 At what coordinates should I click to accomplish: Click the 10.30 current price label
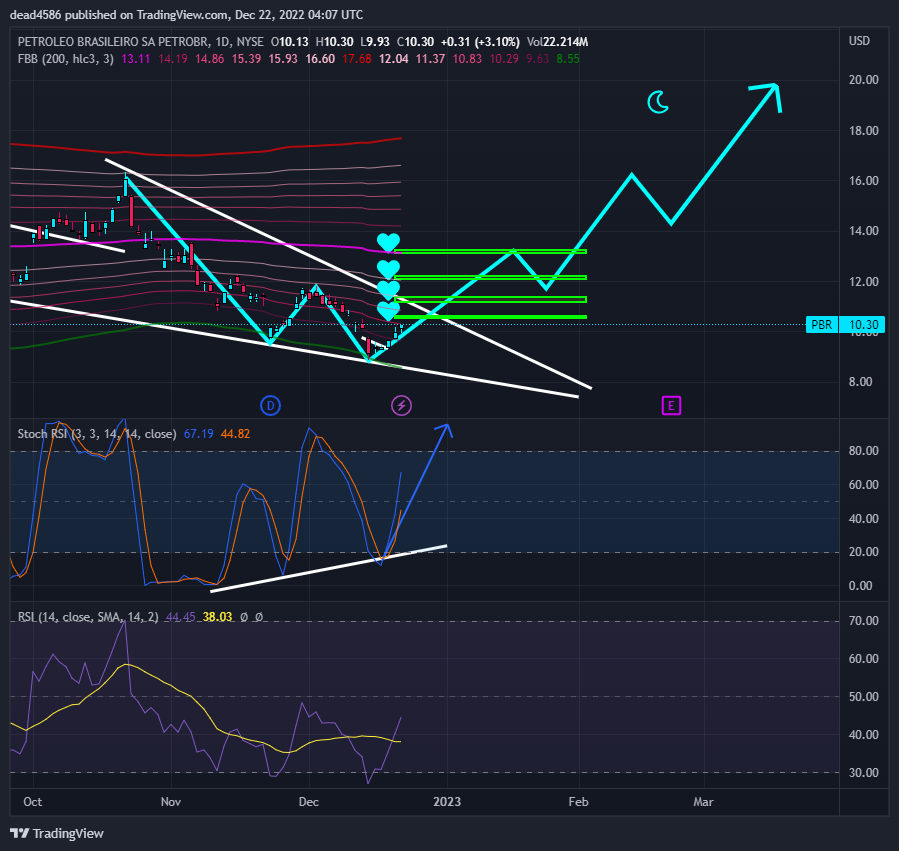[x=863, y=325]
